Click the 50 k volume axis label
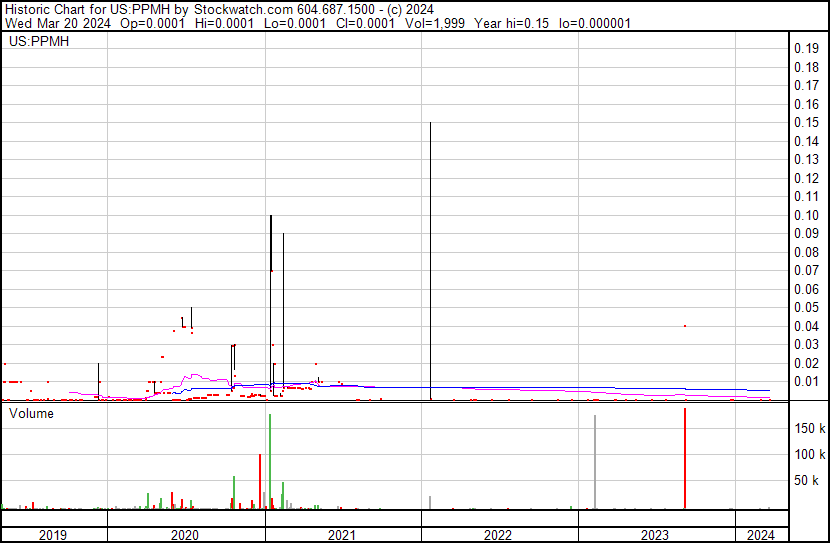830x543 pixels. [x=809, y=481]
